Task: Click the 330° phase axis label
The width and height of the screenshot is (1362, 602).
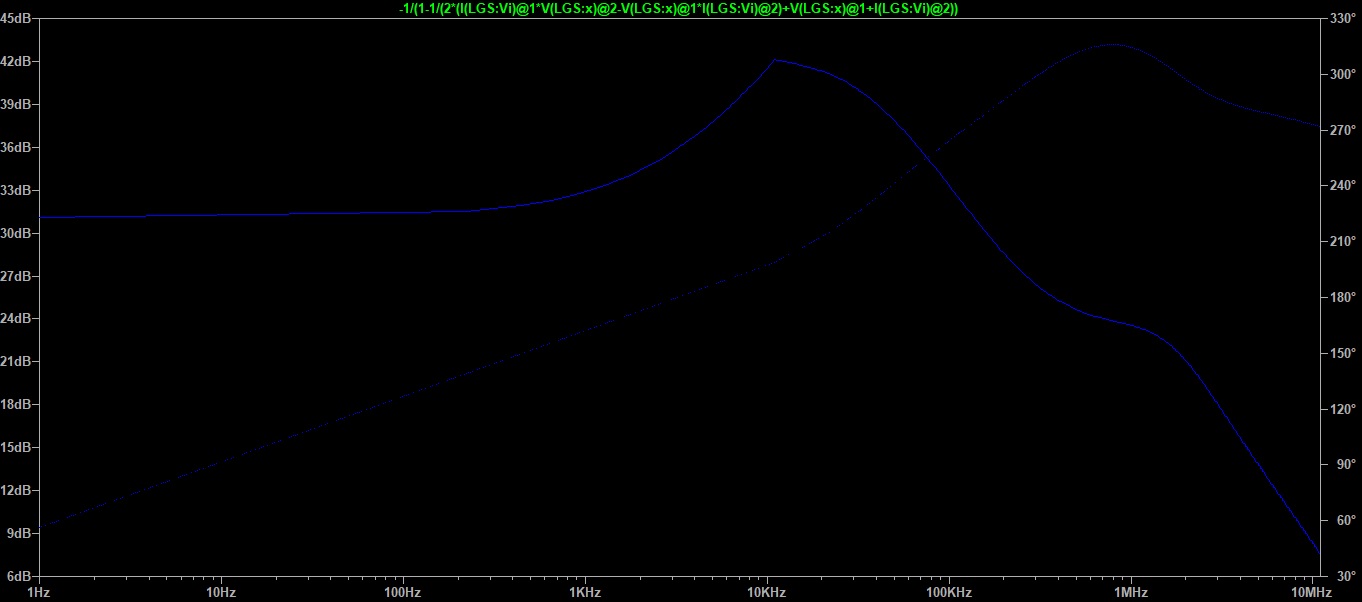Action: coord(1341,18)
